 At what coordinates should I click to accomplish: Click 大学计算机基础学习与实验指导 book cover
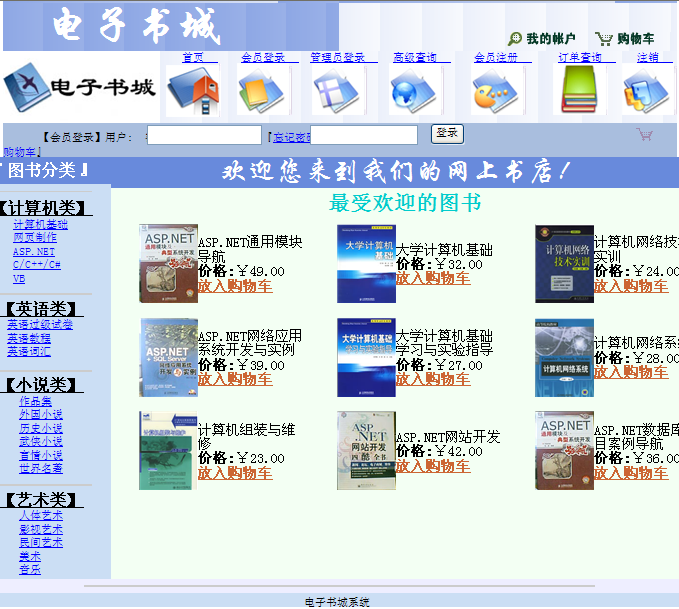pos(366,357)
